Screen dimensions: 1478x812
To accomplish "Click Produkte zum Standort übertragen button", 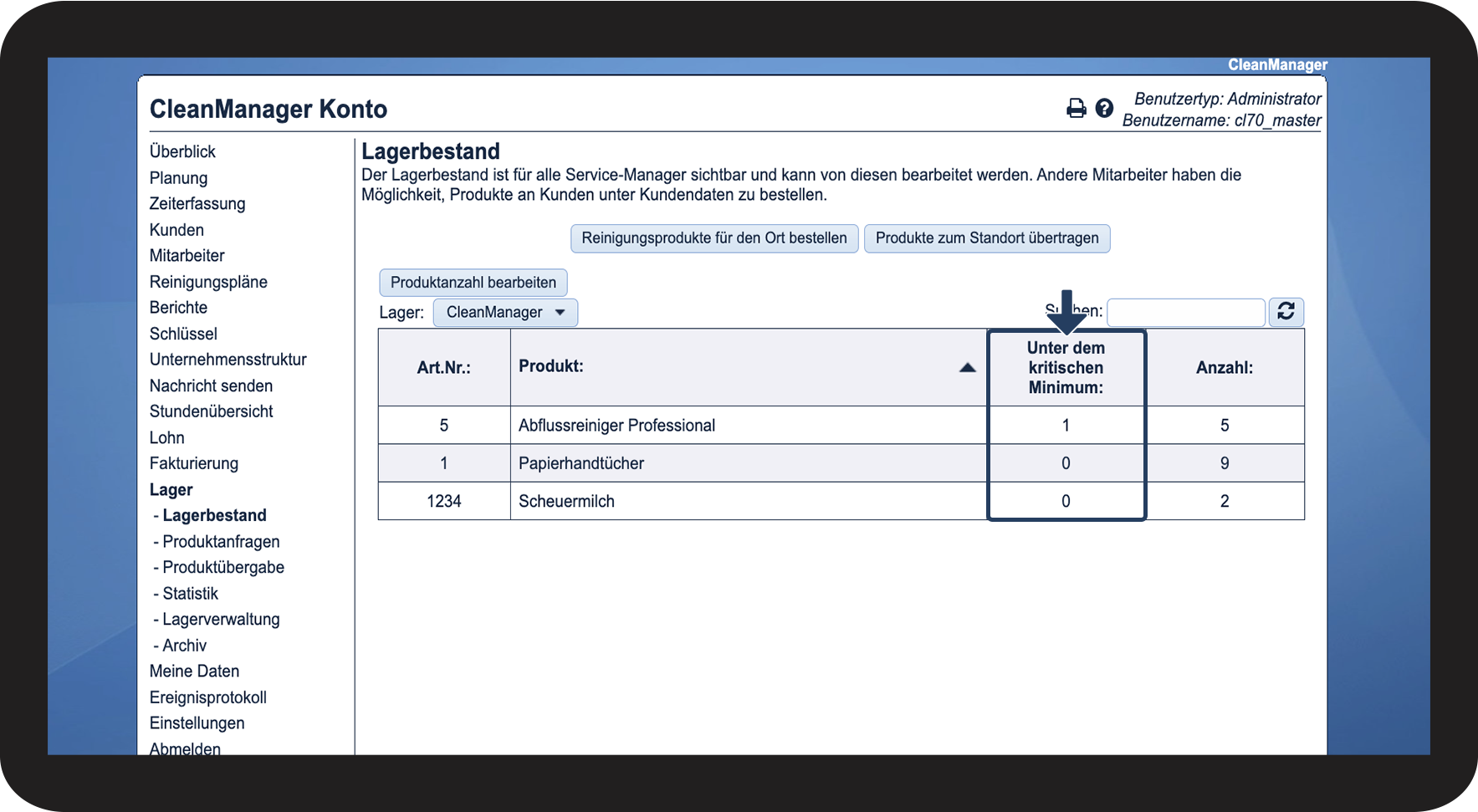I will [x=987, y=238].
